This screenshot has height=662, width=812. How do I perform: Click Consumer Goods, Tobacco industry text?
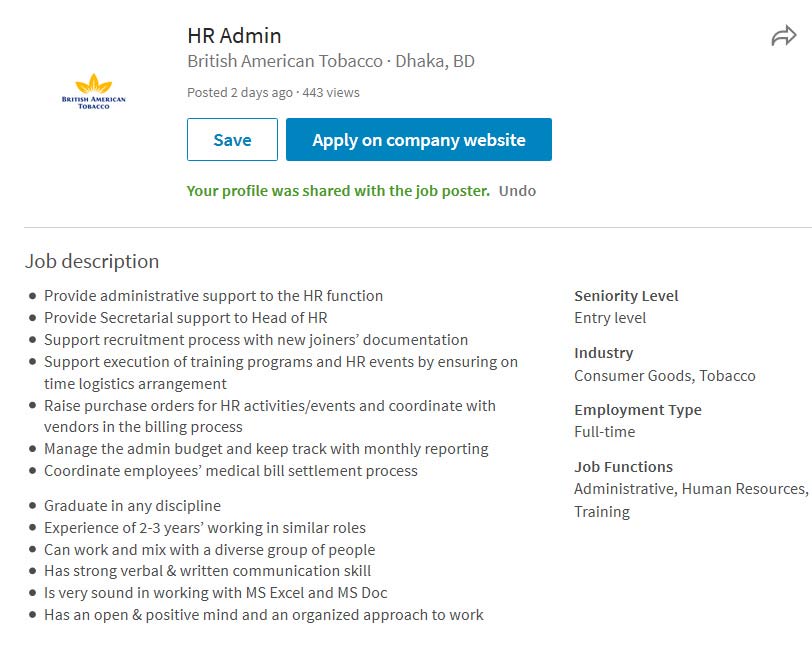point(665,376)
